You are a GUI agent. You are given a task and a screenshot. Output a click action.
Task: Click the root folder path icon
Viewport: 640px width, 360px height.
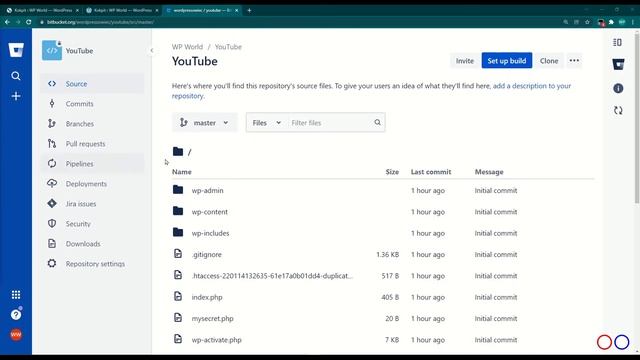pyautogui.click(x=178, y=151)
